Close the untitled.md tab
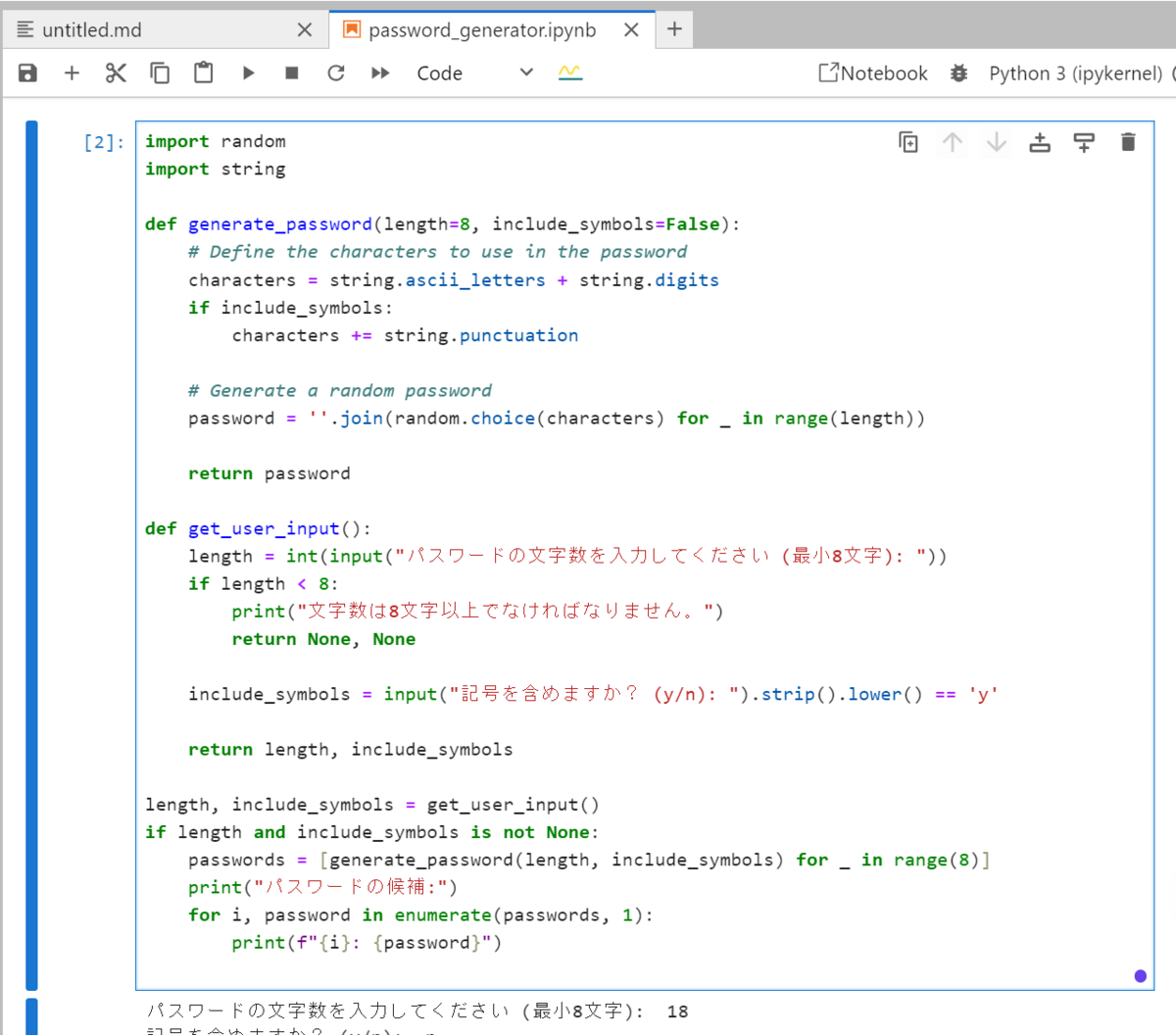Image resolution: width=1176 pixels, height=1035 pixels. click(x=305, y=30)
